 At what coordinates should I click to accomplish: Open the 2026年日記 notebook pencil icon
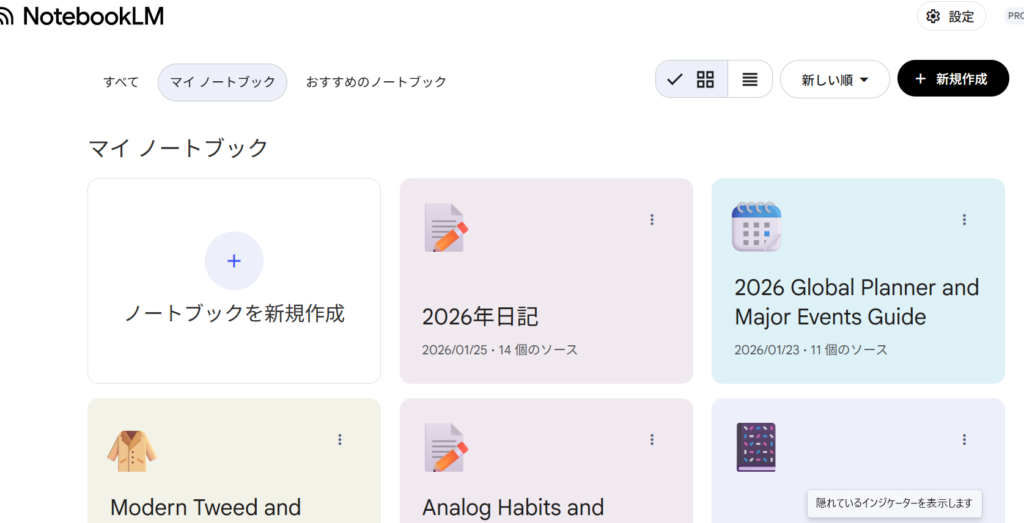(445, 228)
